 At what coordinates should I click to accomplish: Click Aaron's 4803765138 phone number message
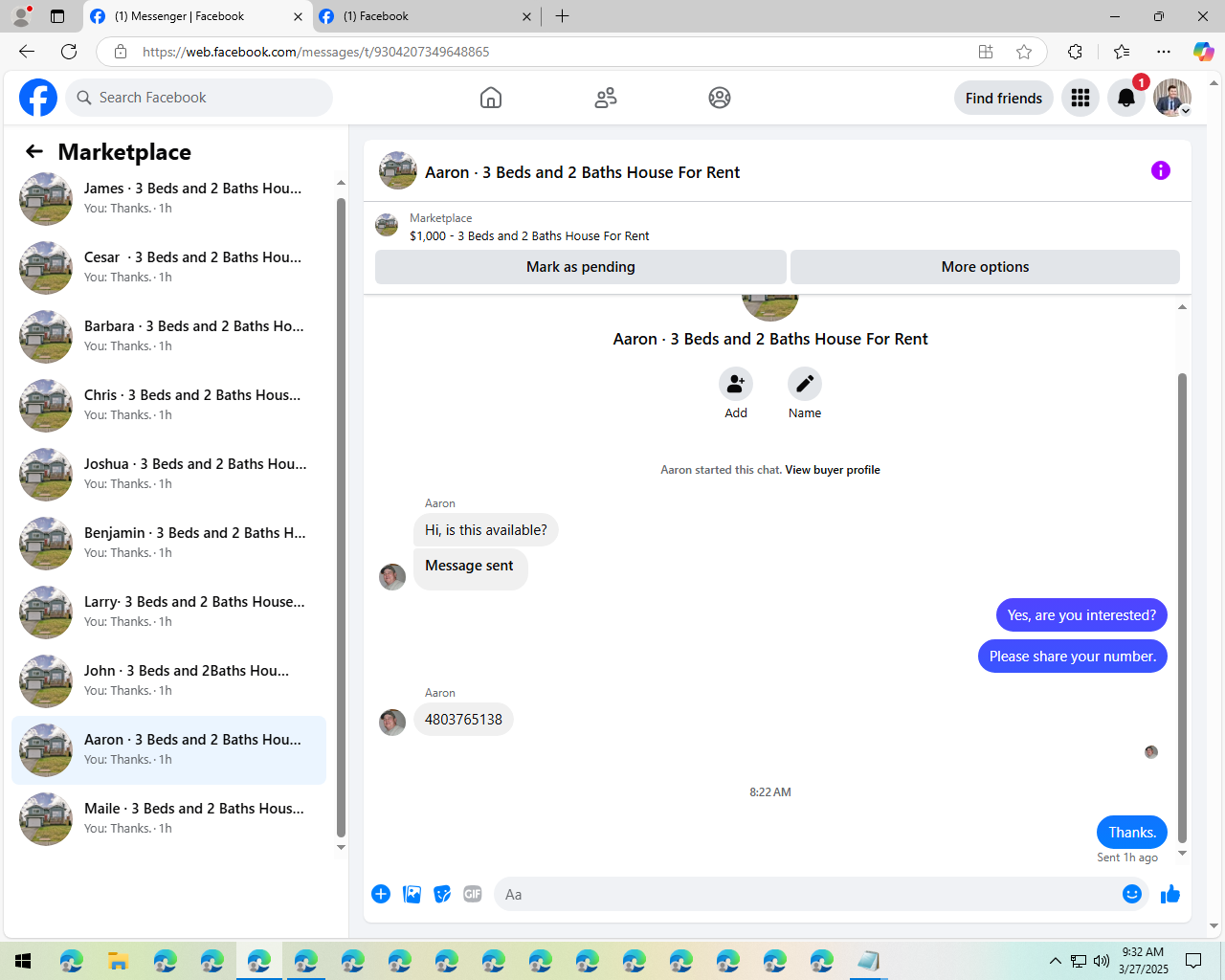(463, 720)
